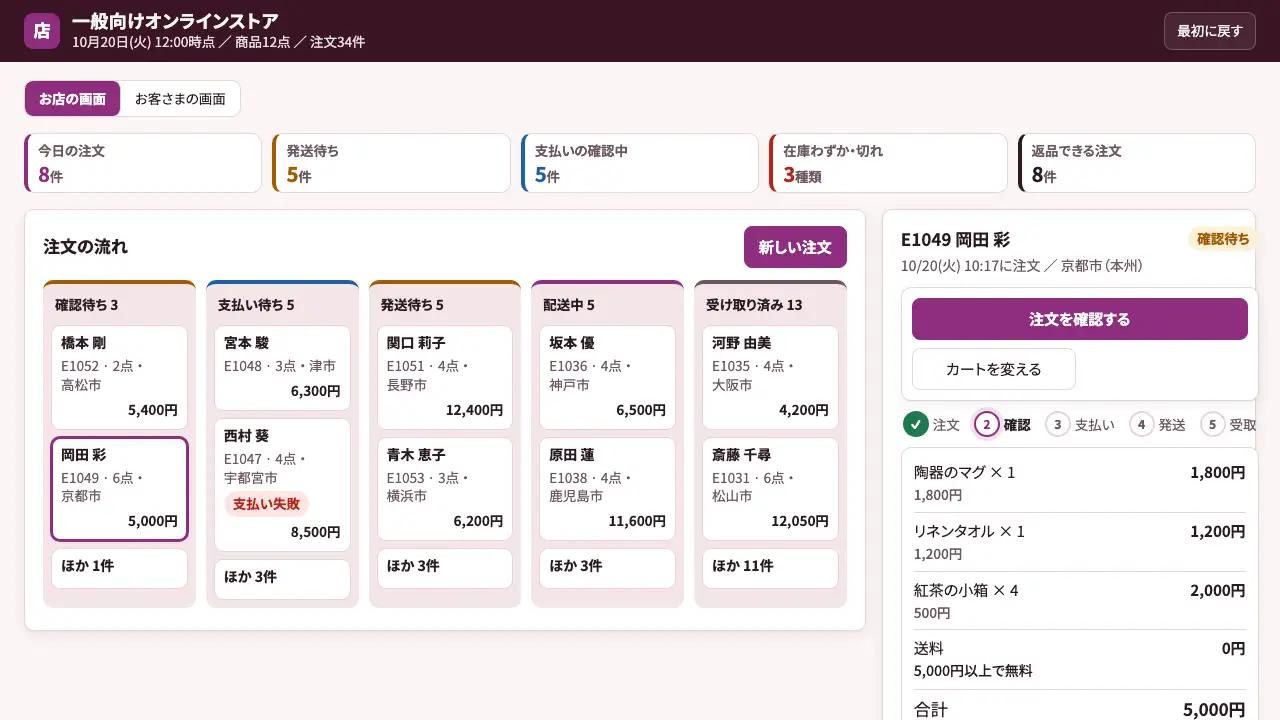Select order card 原田 蓮 E1038
Screen dimensions: 1280x720
[608, 489]
